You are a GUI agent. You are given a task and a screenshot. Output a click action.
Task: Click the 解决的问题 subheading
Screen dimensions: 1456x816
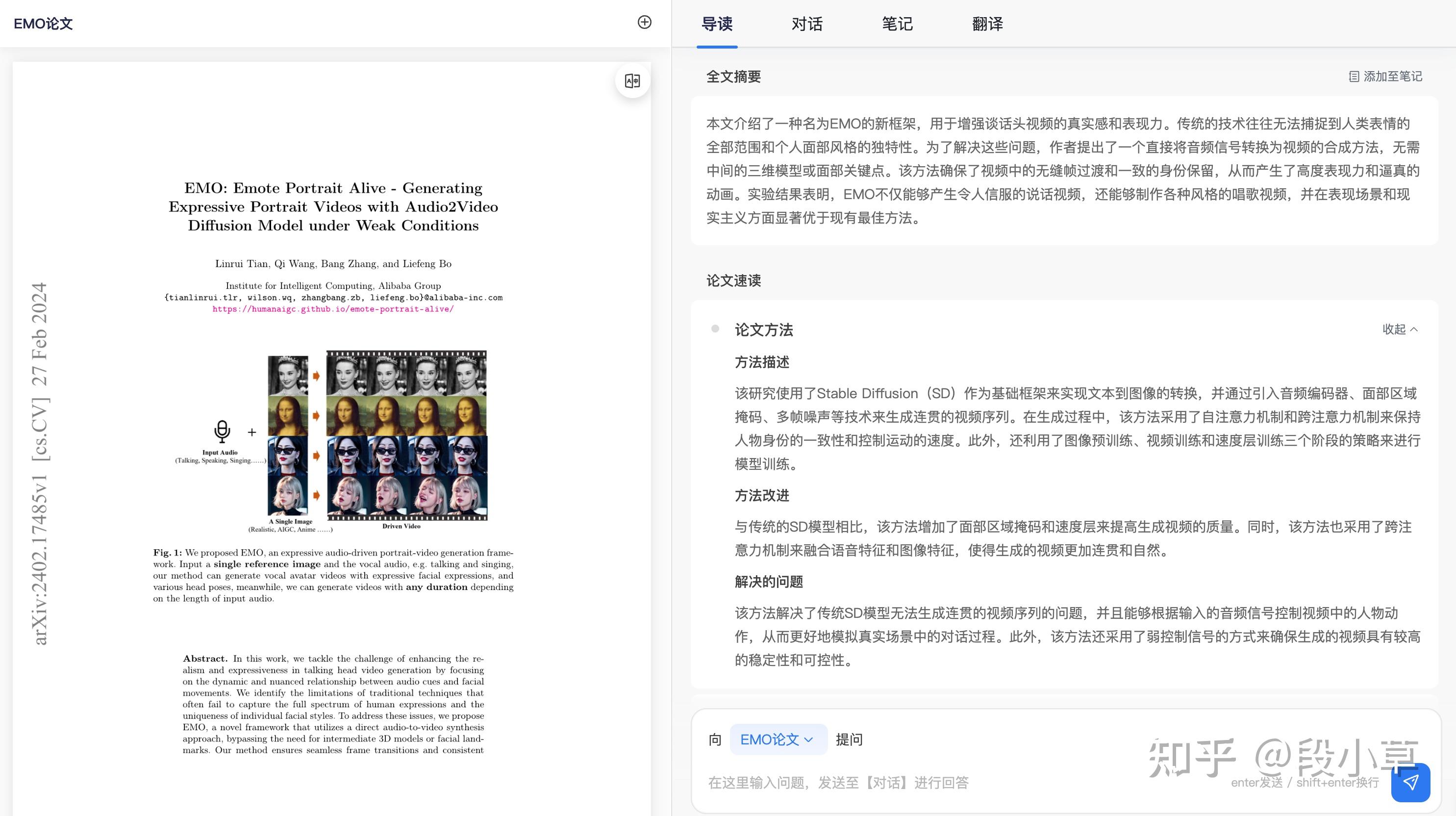point(768,582)
